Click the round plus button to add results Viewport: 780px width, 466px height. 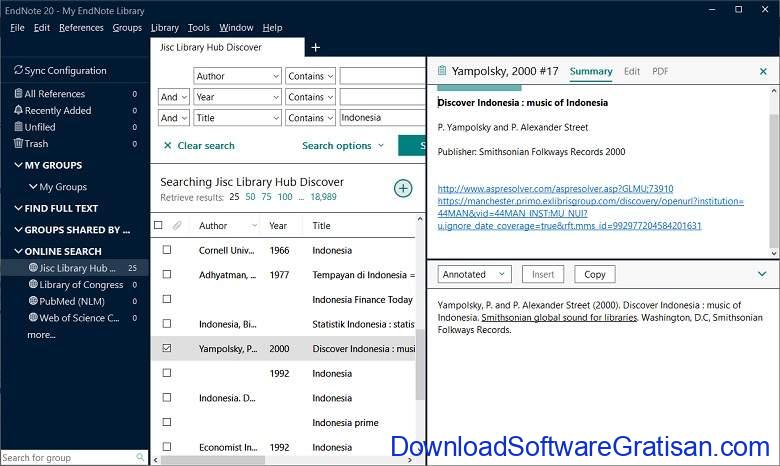403,188
